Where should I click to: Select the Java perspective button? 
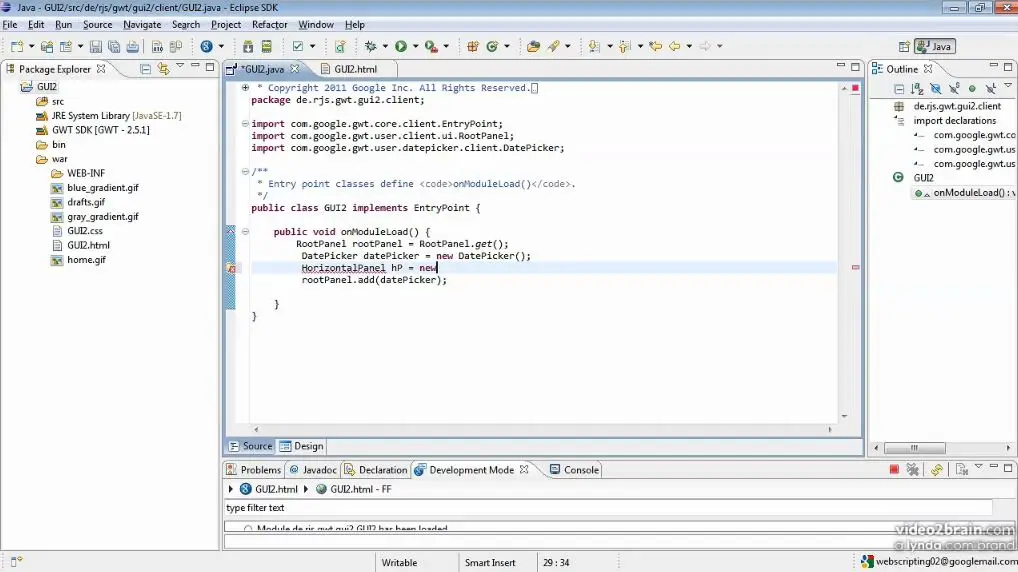coord(935,47)
